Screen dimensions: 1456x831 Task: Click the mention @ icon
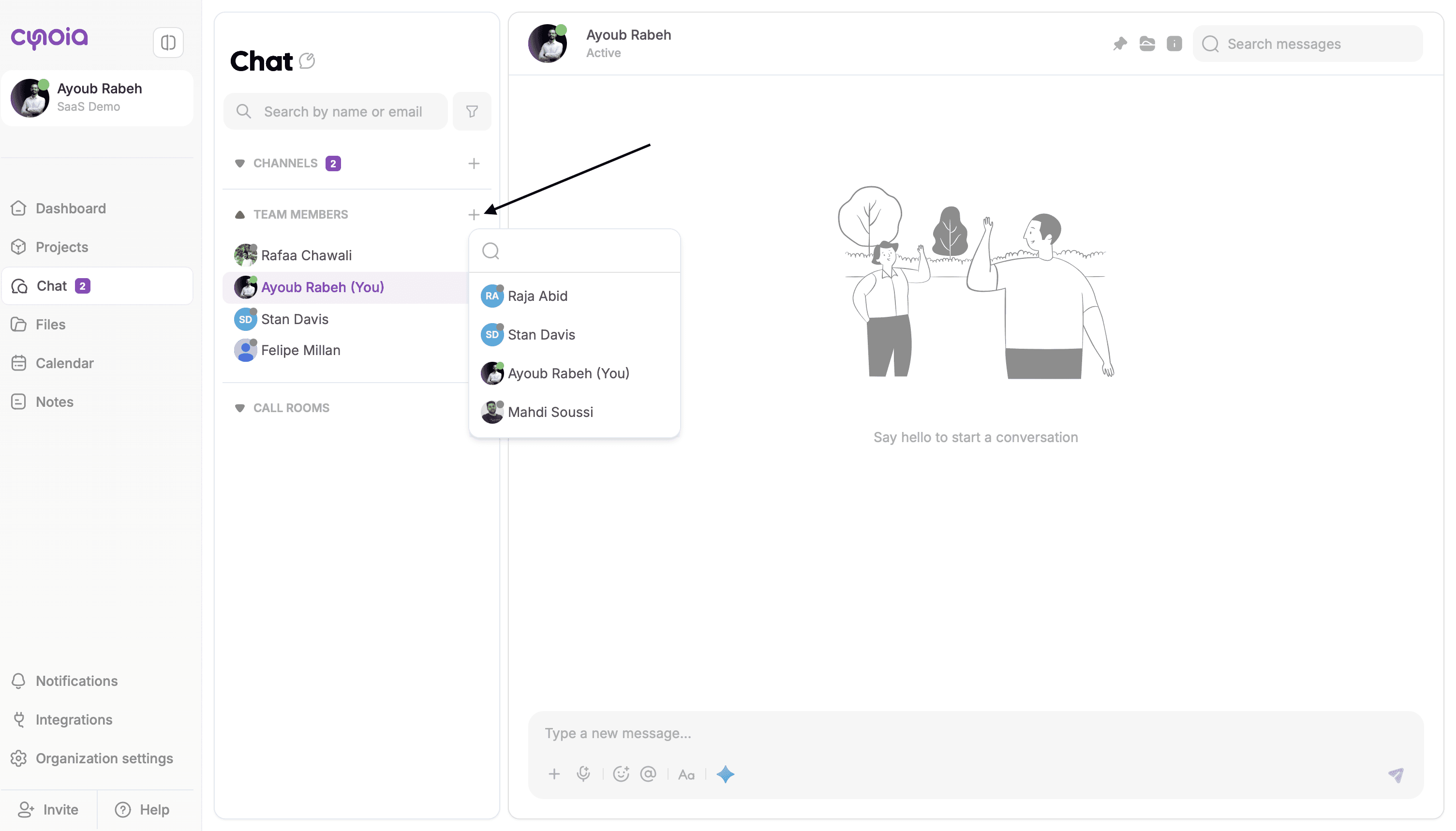[x=648, y=774]
